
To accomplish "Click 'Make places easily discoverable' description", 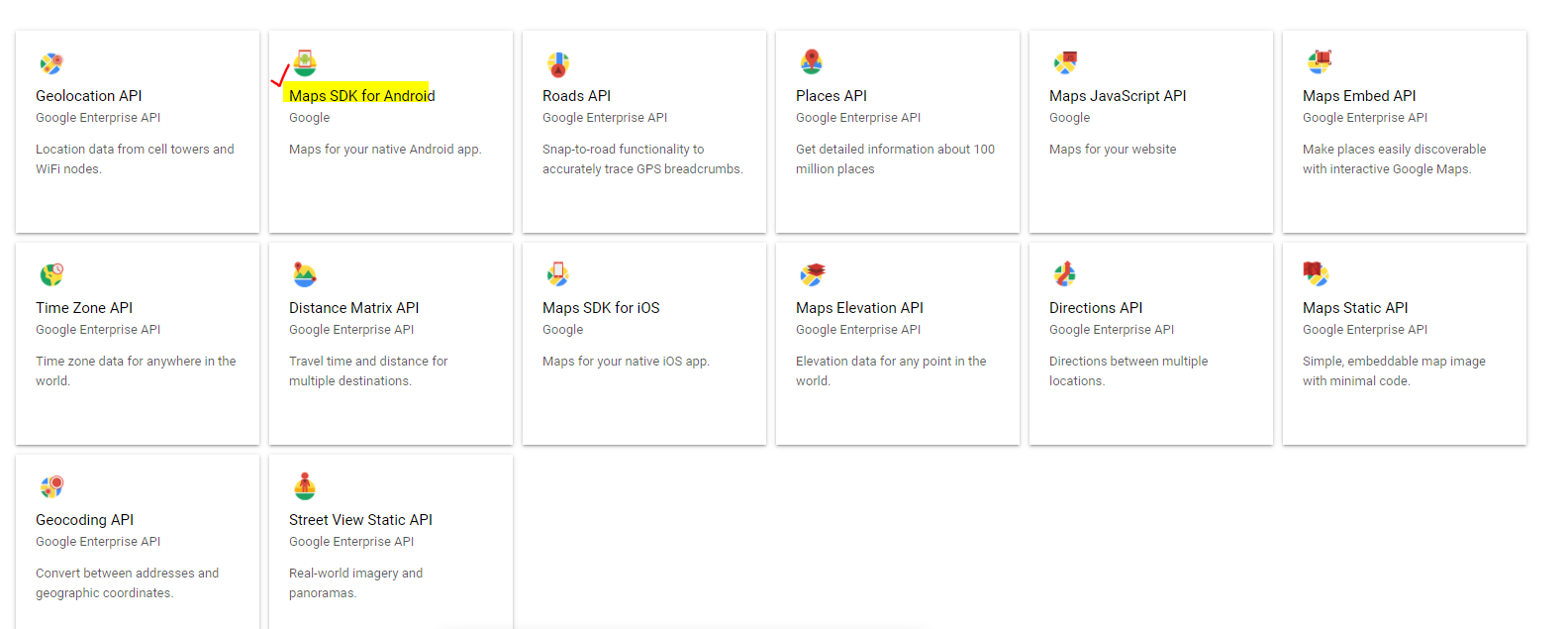I will 1394,159.
